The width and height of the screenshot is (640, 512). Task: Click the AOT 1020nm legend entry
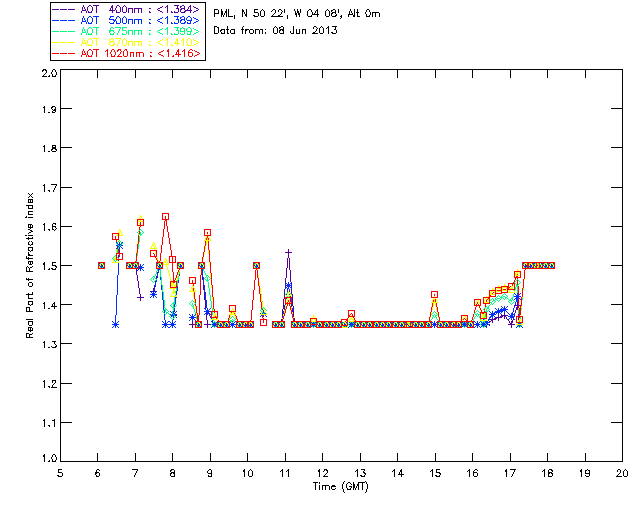coord(127,53)
